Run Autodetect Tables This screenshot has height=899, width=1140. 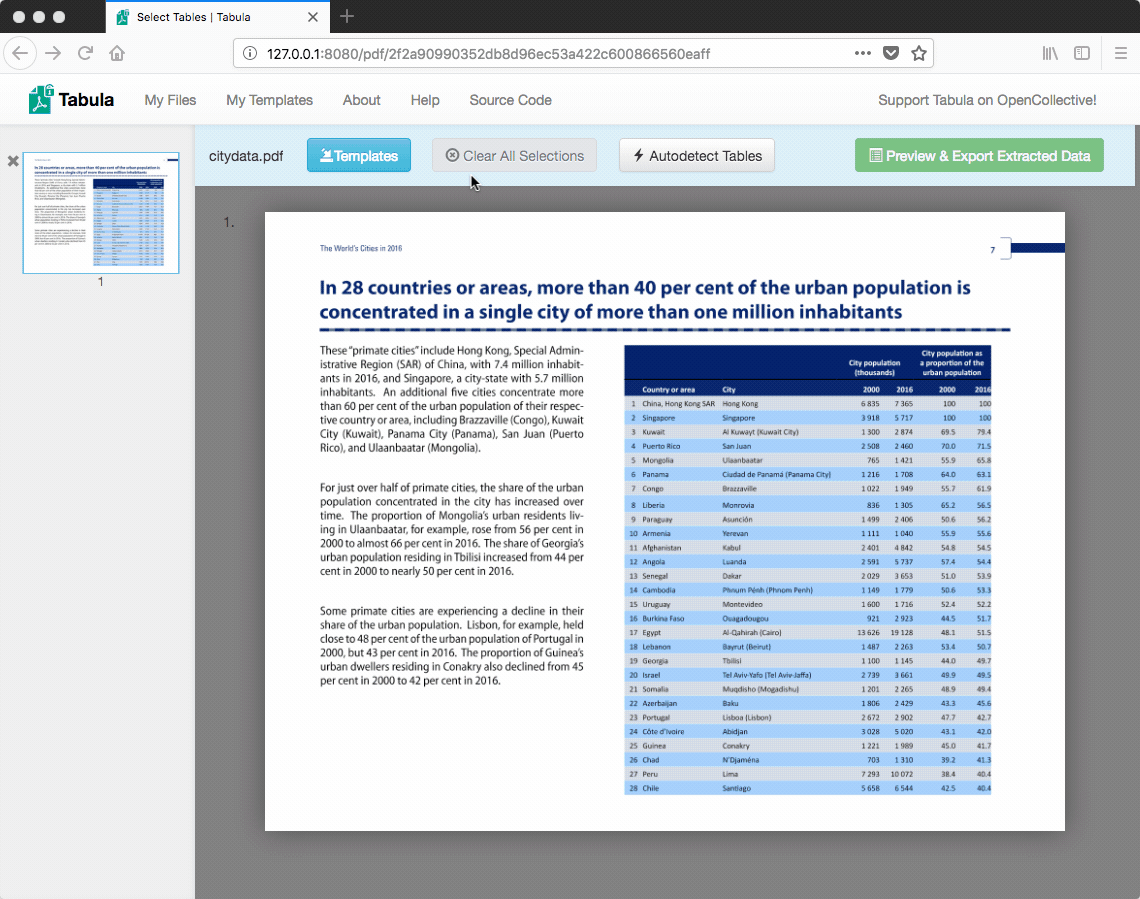(697, 156)
